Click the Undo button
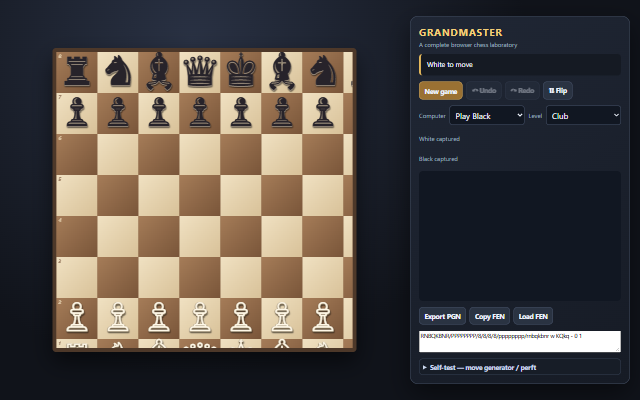 484,91
